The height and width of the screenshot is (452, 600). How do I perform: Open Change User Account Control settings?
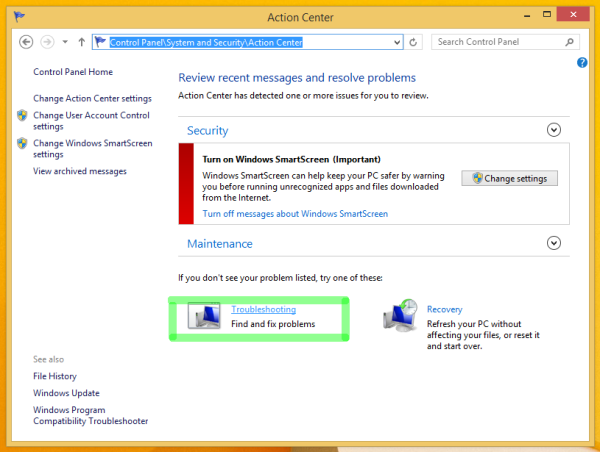click(x=91, y=121)
